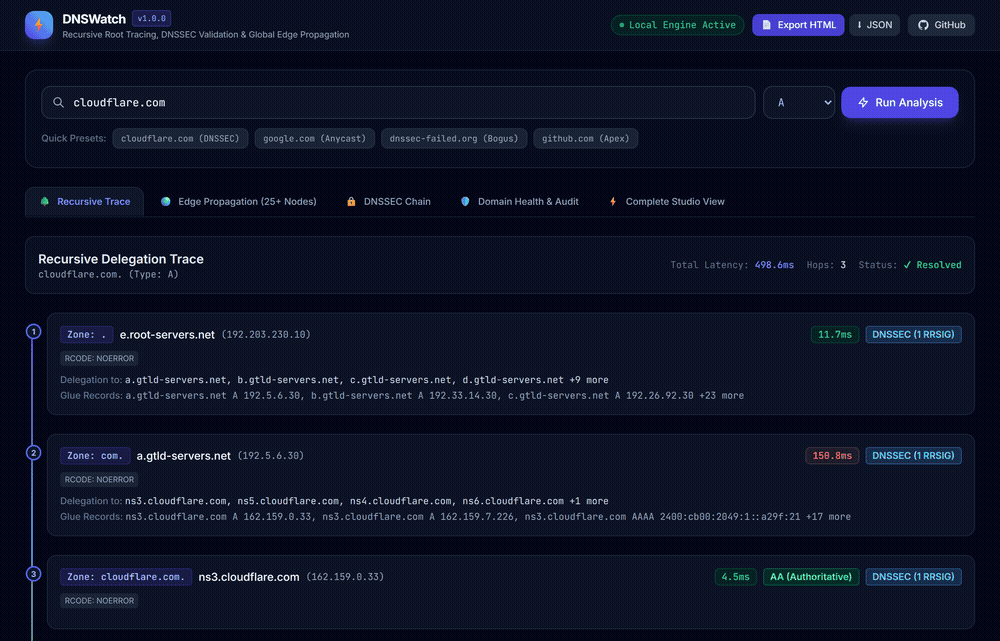Click DNSSEC (1 RRSIG) badge on ns3.cloudflare.com row
This screenshot has height=641, width=1000.
[x=913, y=577]
